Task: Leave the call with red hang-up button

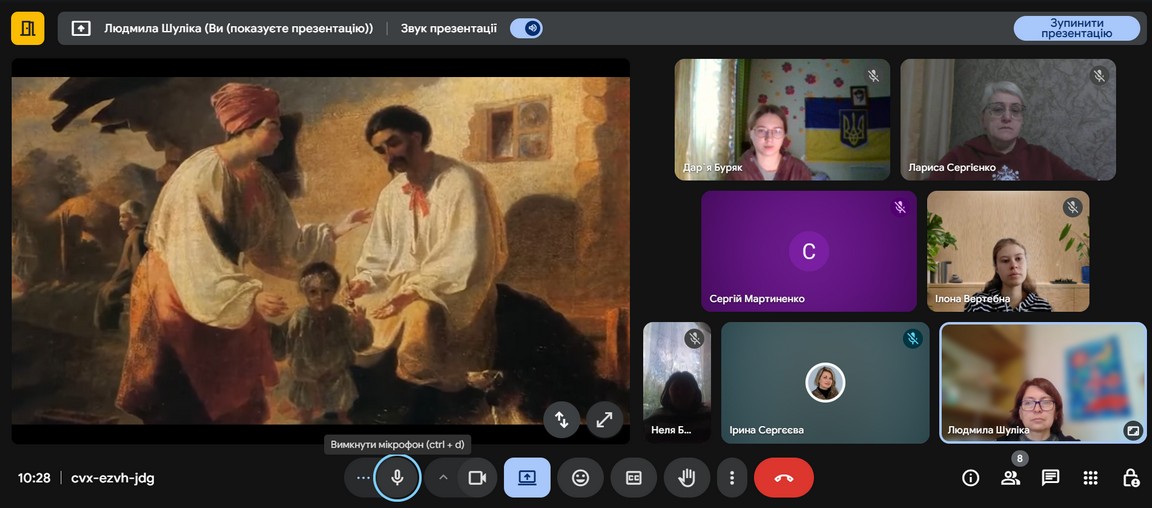Action: point(783,478)
